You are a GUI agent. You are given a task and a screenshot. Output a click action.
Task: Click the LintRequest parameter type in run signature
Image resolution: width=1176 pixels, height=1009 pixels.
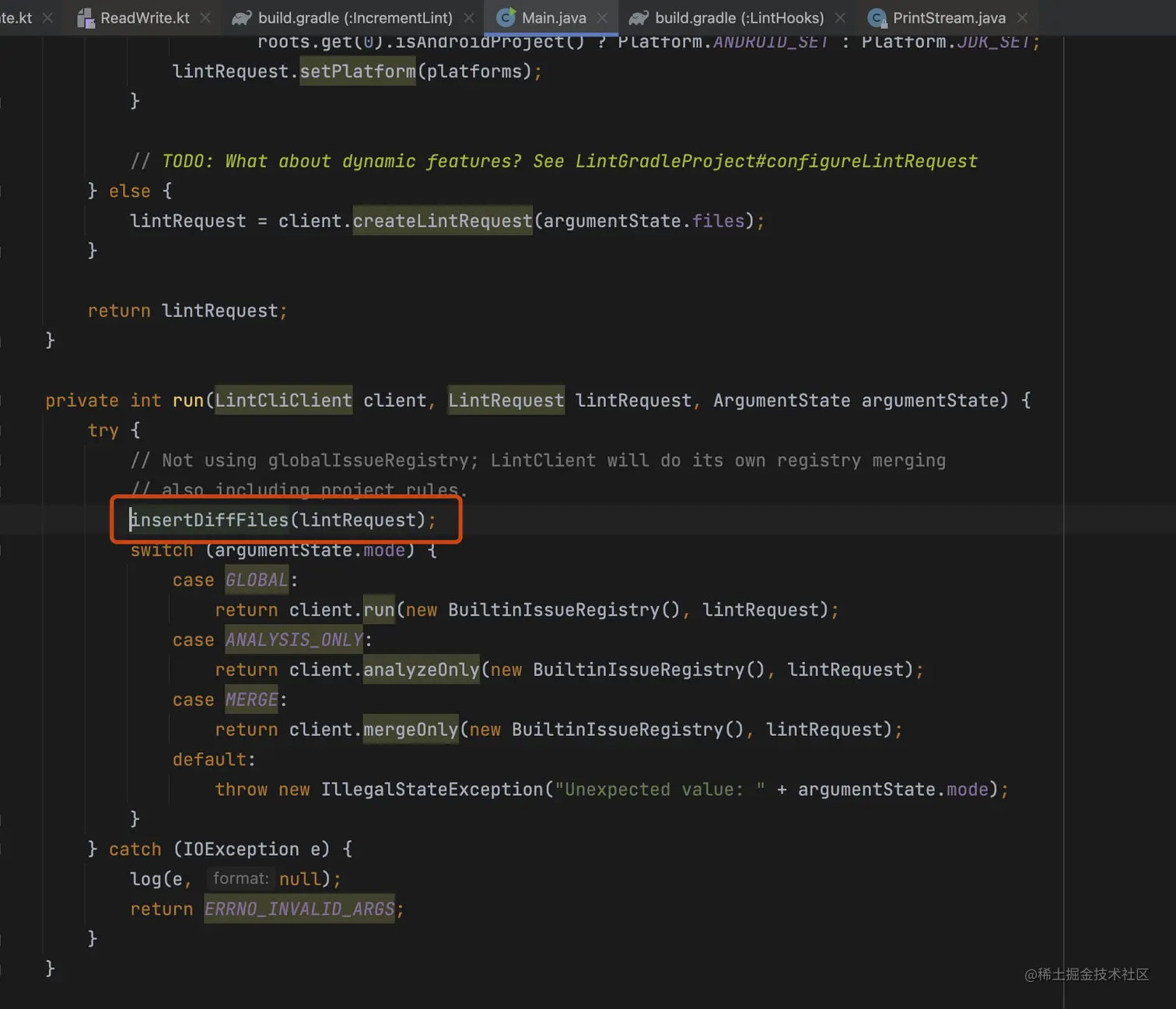coord(506,401)
